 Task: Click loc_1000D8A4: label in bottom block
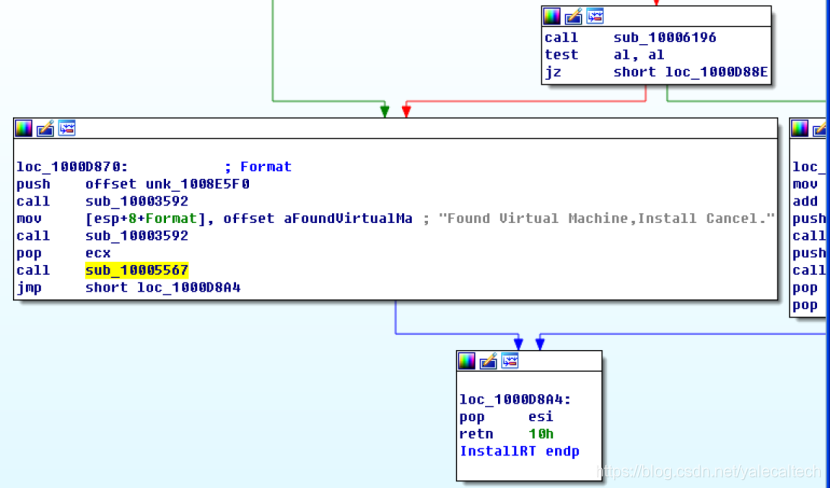[x=515, y=400]
